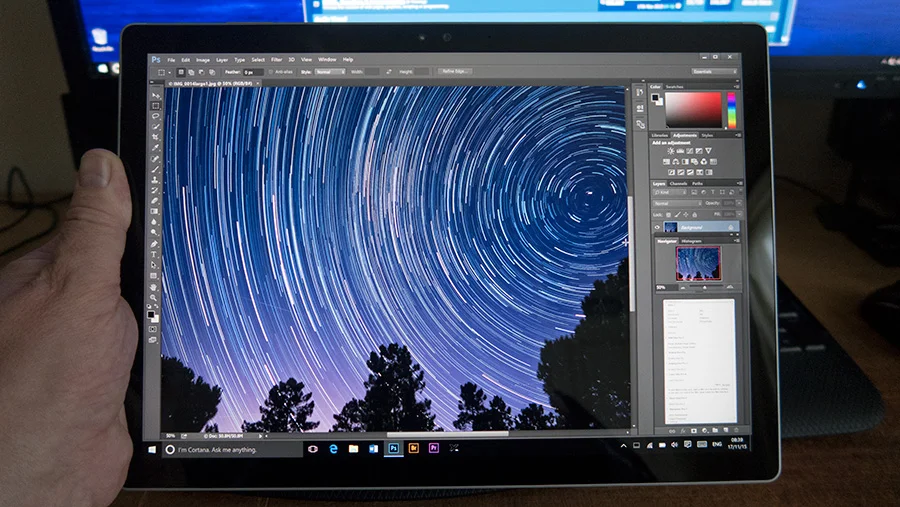Select the Move tool
Image resolution: width=900 pixels, height=507 pixels.
pyautogui.click(x=156, y=96)
